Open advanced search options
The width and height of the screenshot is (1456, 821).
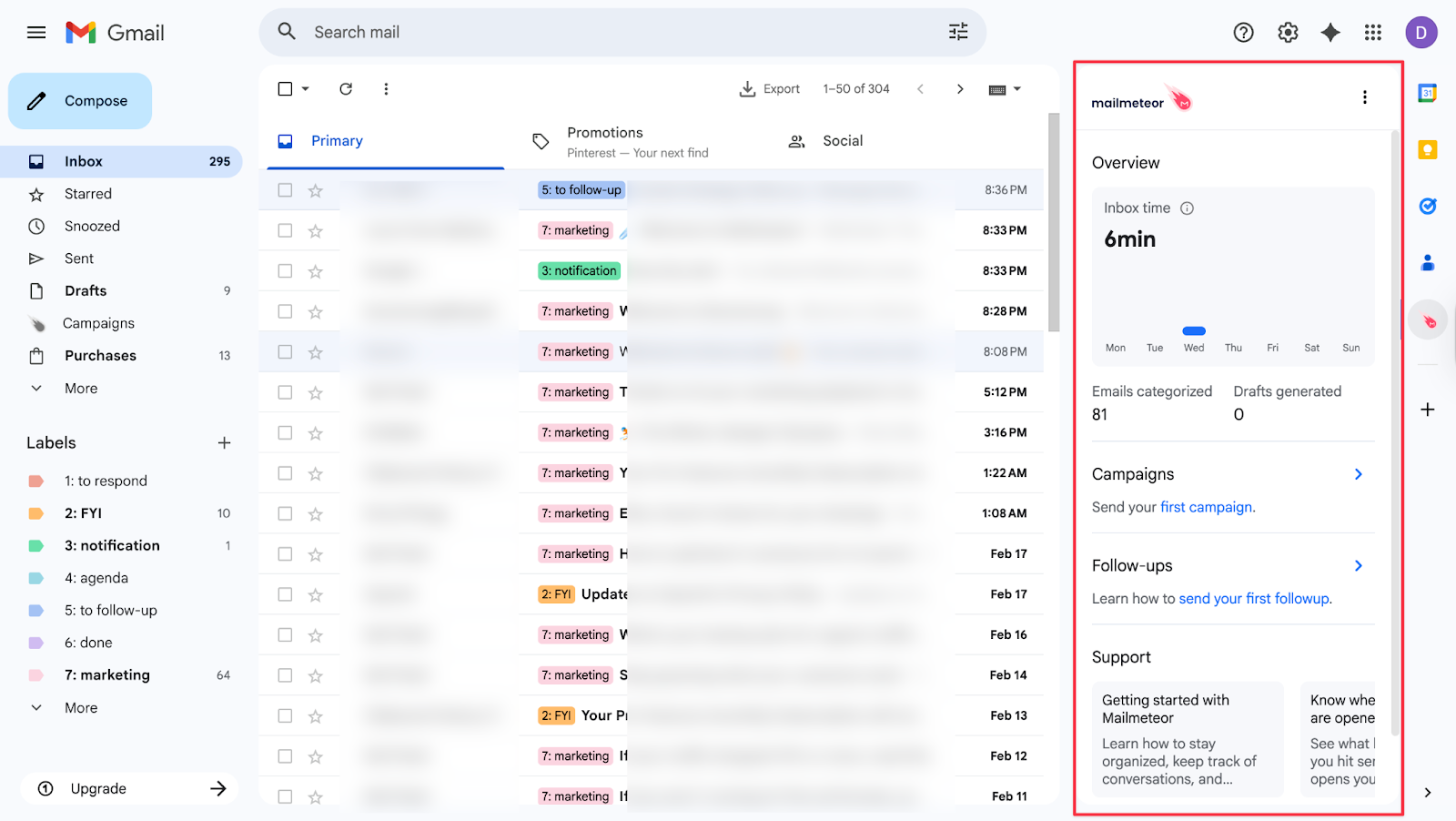[957, 32]
